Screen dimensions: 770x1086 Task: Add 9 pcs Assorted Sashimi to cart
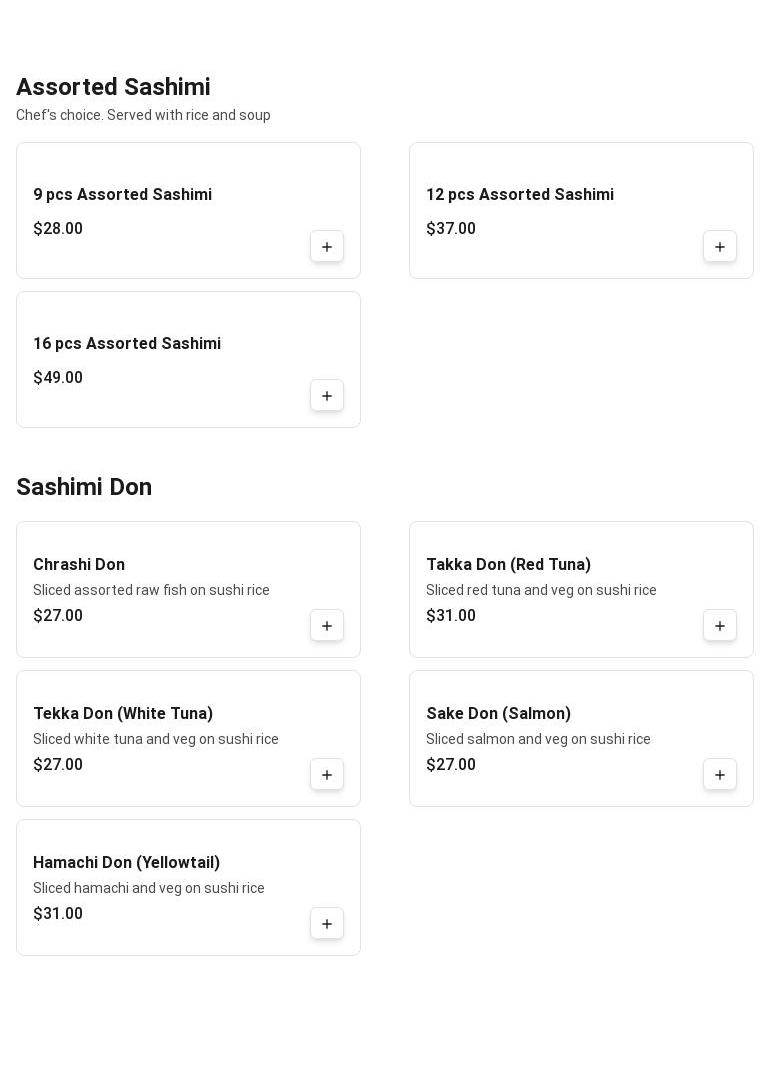pos(327,247)
